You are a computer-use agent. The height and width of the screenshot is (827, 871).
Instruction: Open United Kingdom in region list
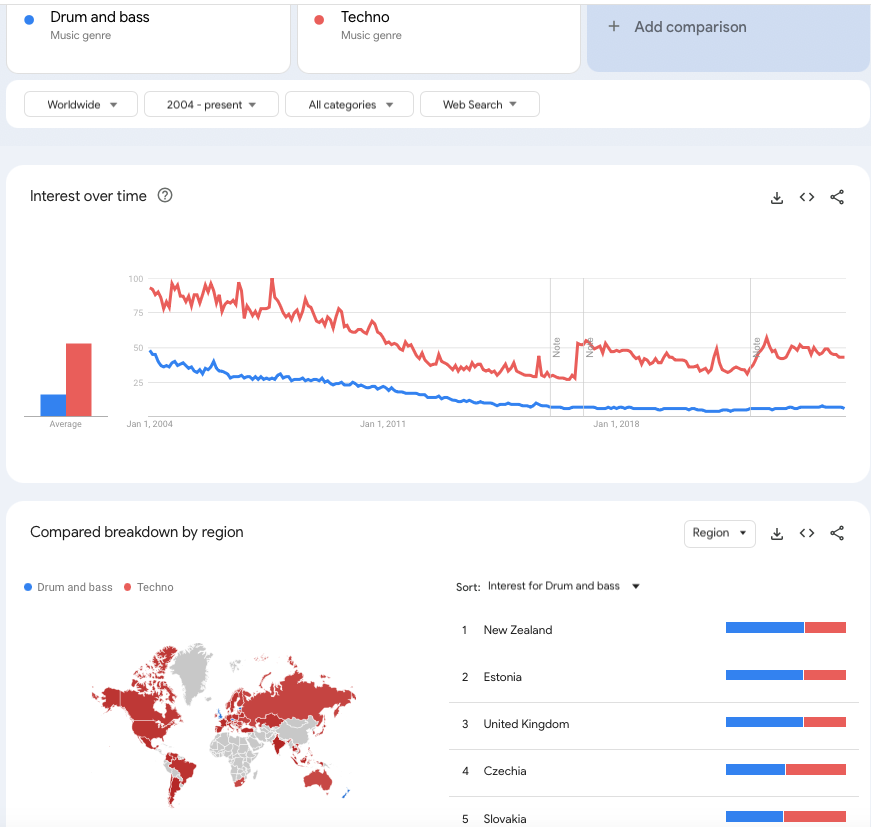(526, 724)
